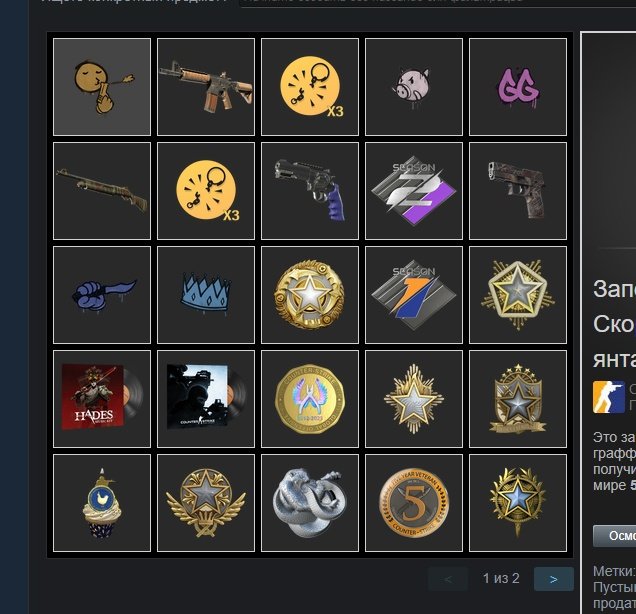Select the sawed-off shotgun skin item
This screenshot has height=614, width=636.
tap(102, 191)
